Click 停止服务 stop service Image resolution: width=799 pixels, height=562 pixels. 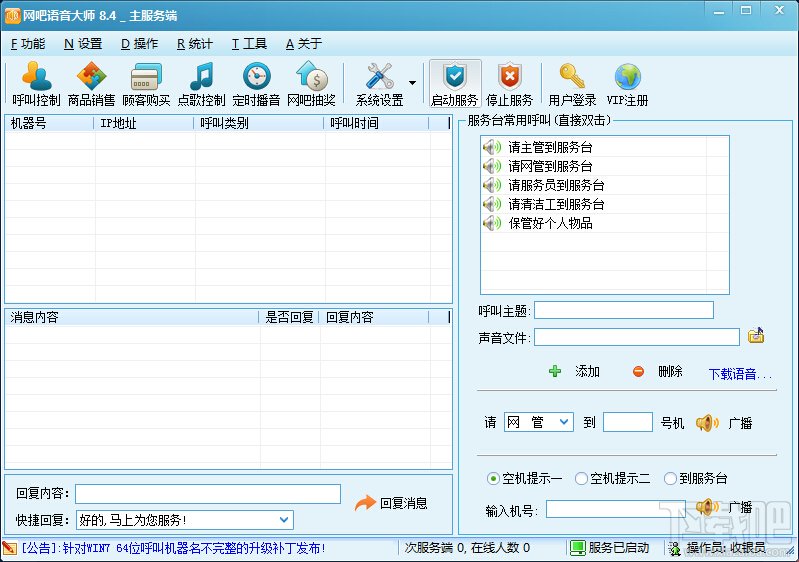pos(509,84)
